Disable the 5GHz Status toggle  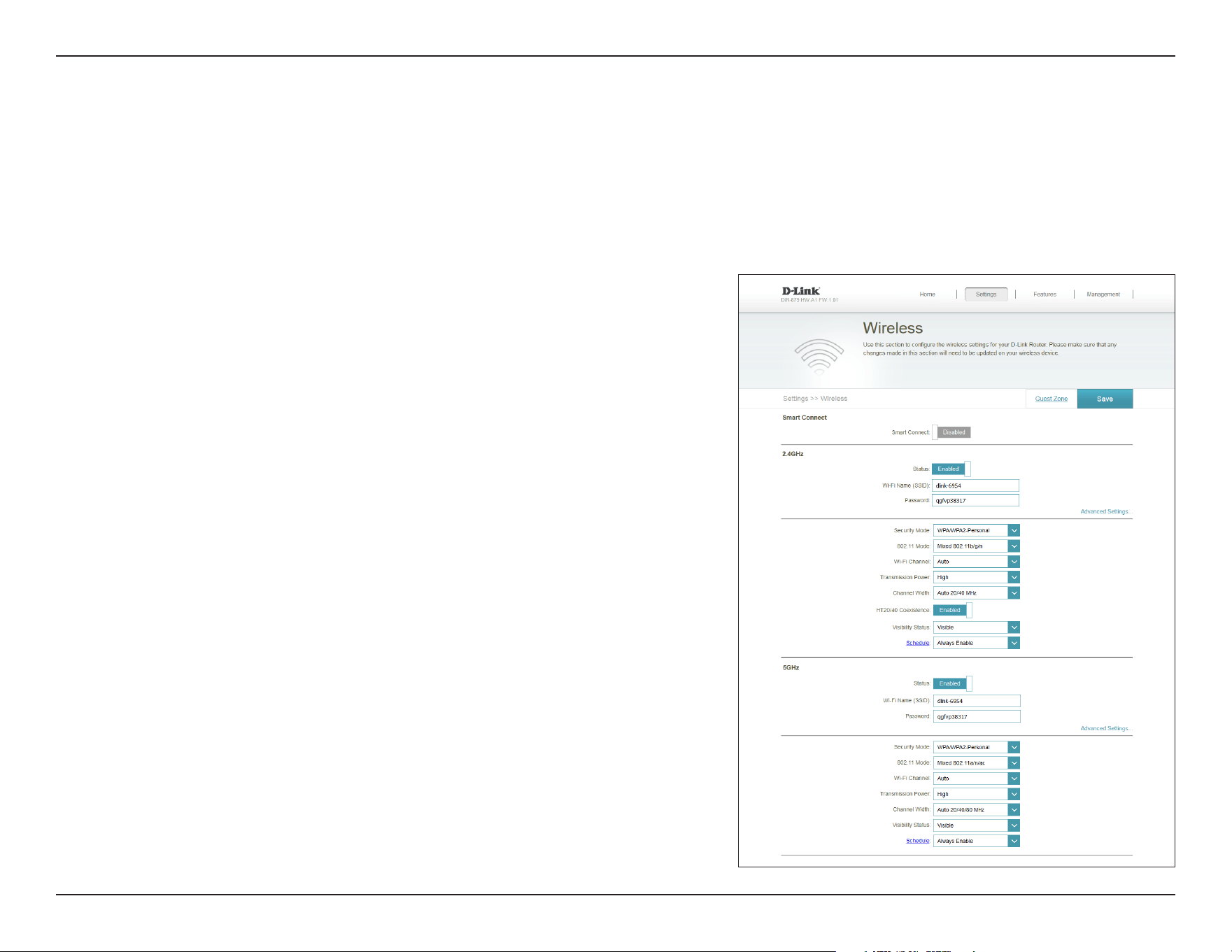[953, 683]
